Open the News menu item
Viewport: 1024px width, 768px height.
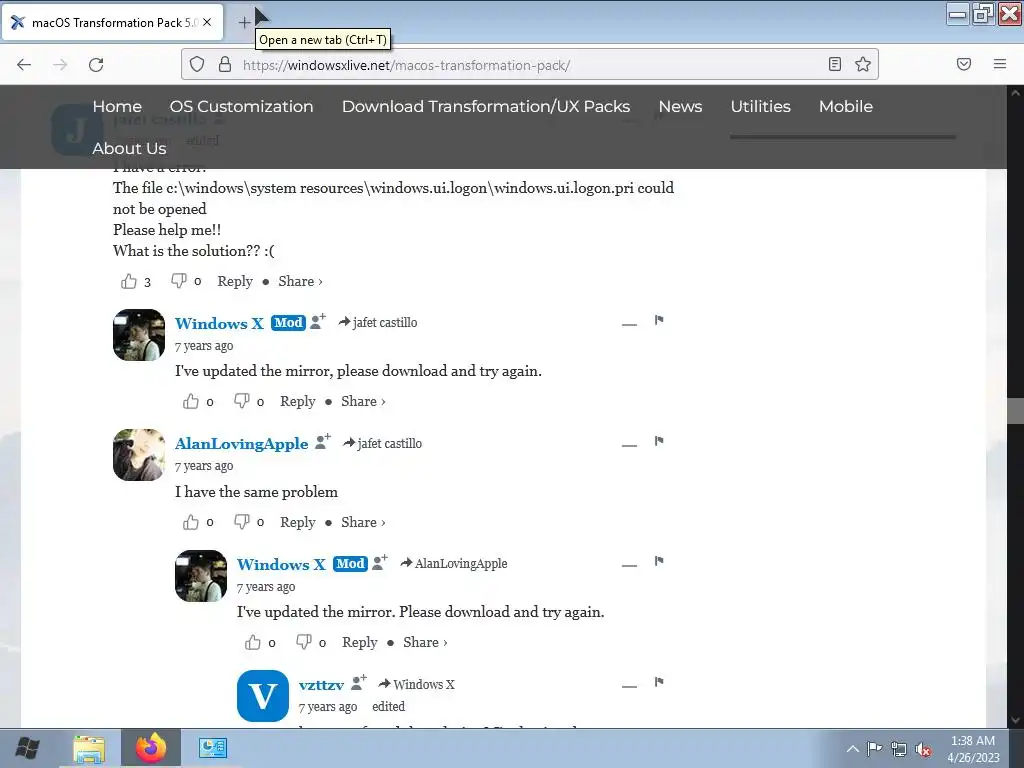coord(680,106)
